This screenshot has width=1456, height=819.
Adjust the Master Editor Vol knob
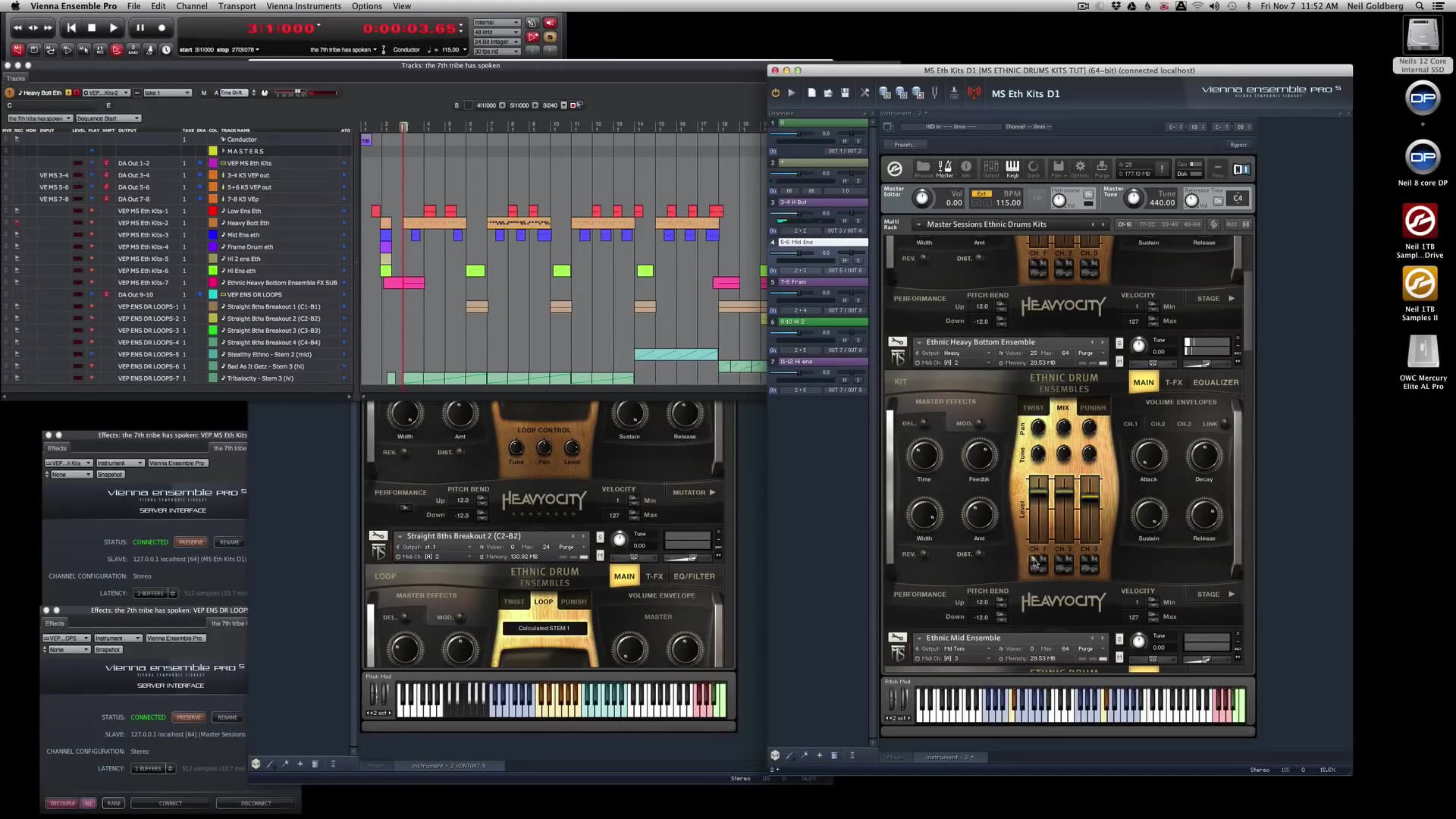[921, 199]
